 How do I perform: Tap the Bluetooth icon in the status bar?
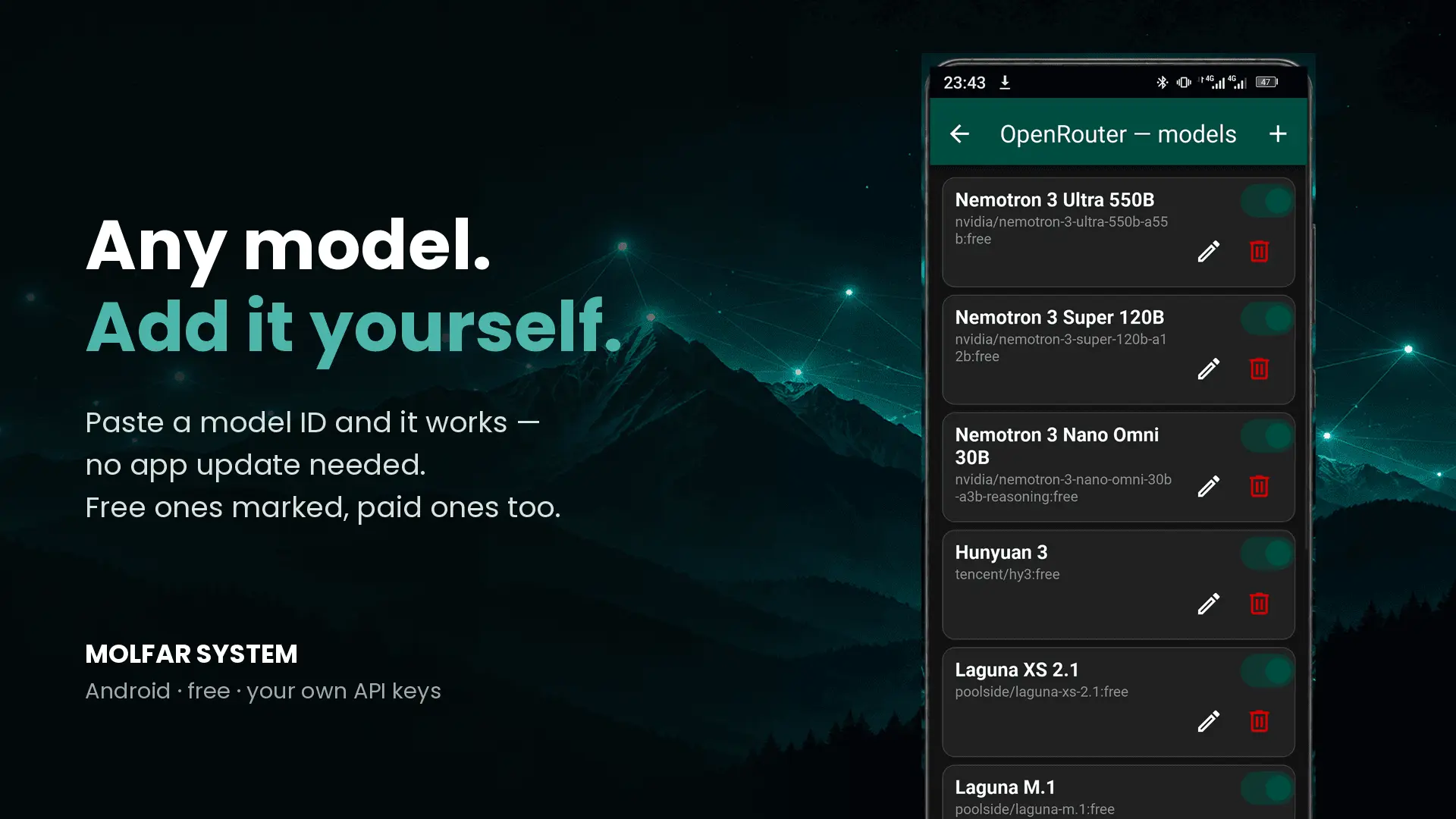tap(1162, 82)
